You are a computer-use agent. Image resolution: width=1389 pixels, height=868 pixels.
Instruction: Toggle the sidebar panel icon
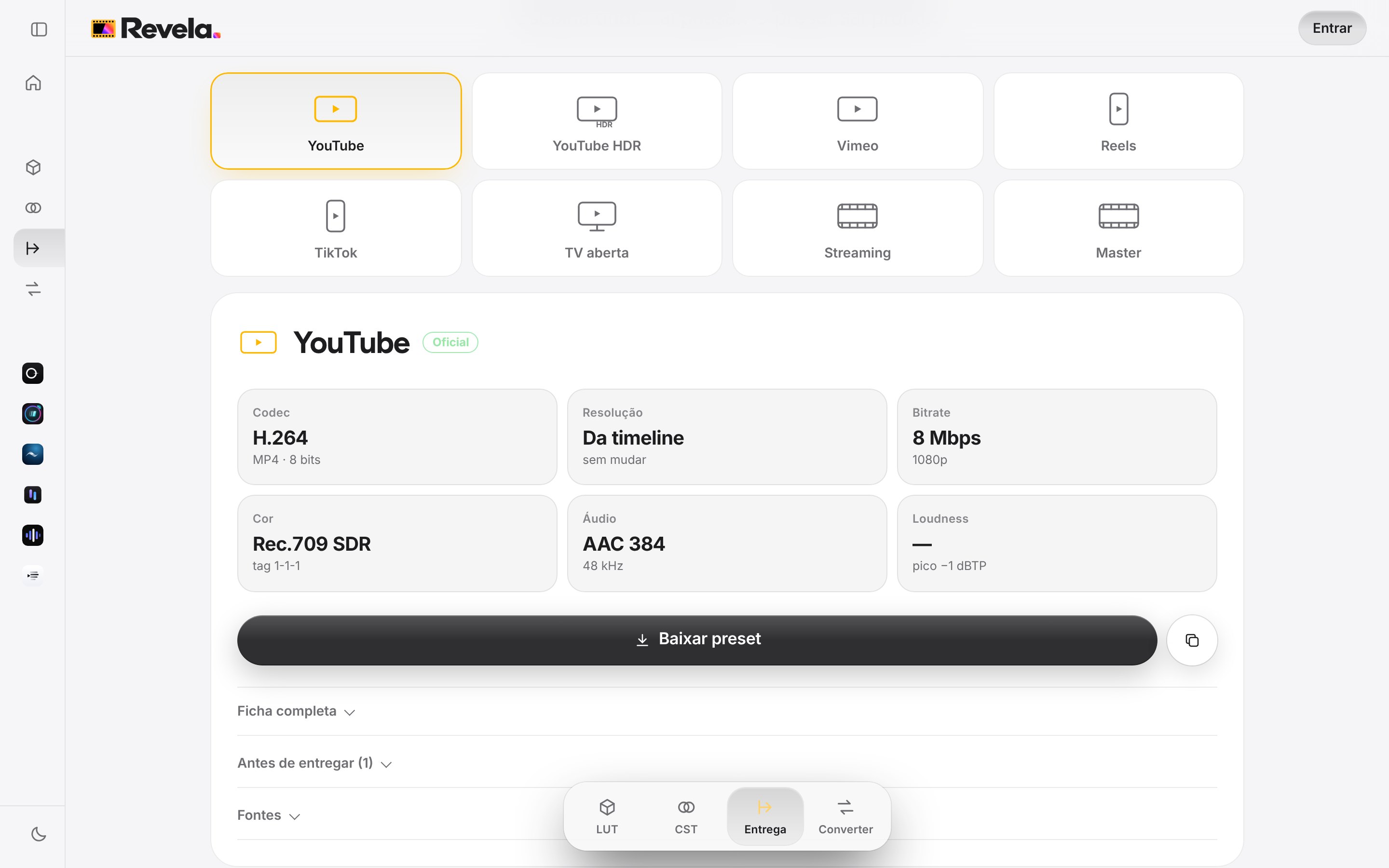coord(39,29)
